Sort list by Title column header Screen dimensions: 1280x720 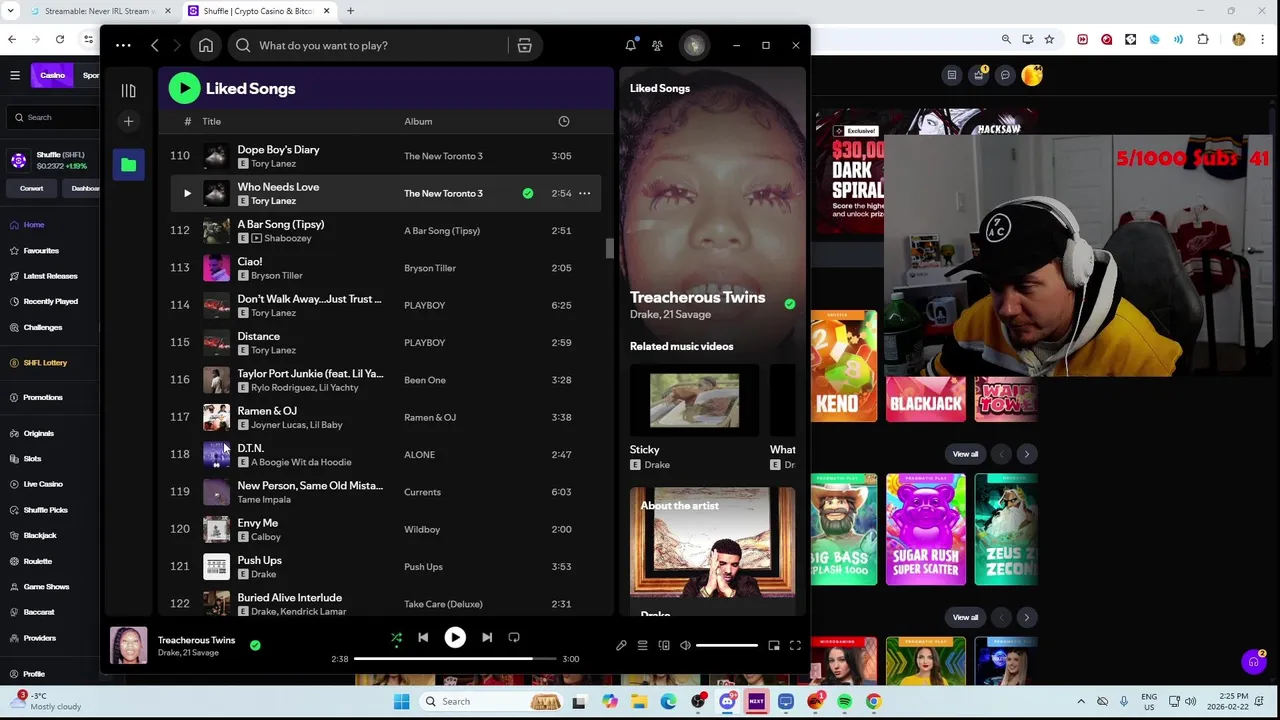[211, 121]
